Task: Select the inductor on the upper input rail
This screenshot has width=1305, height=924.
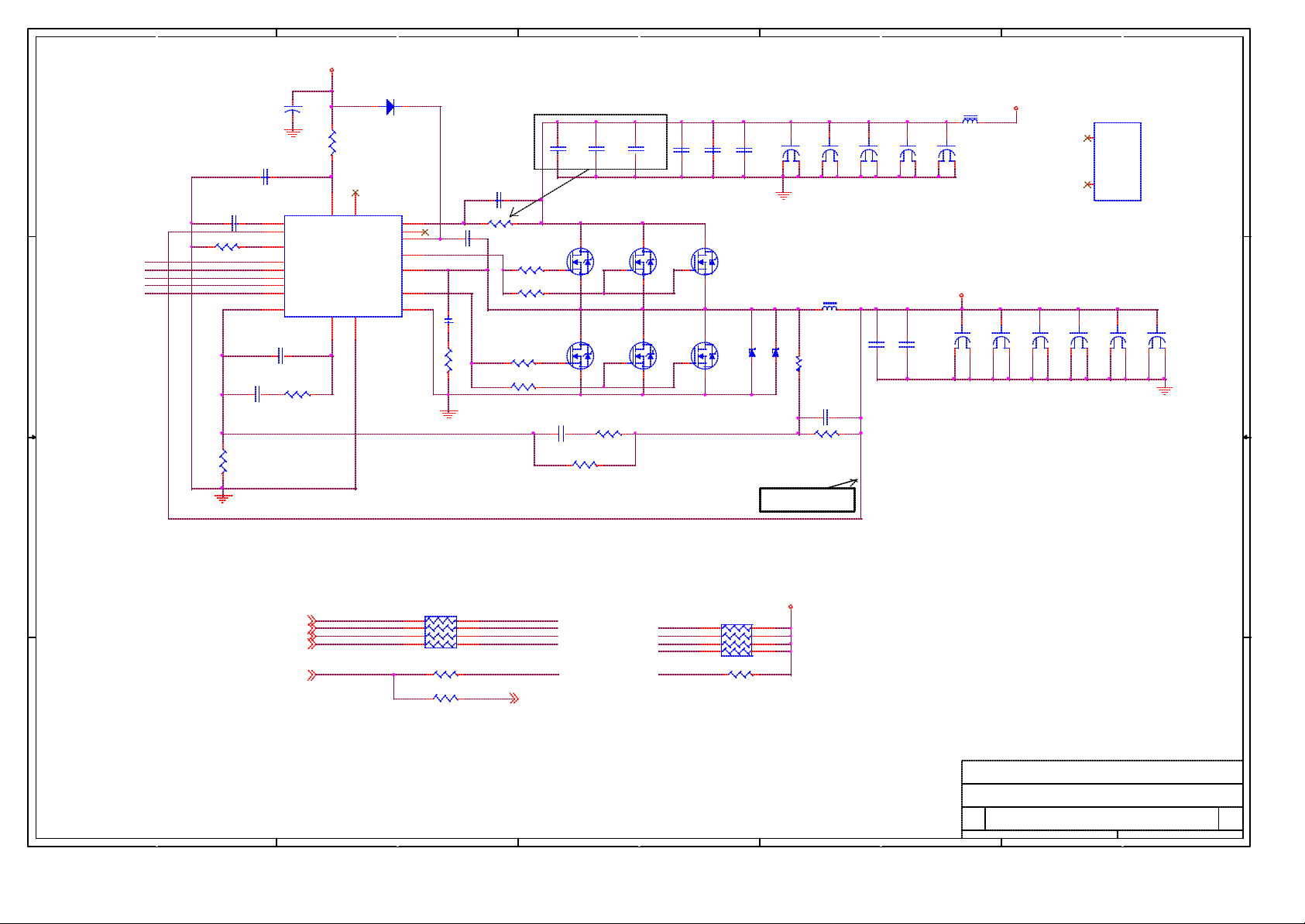Action: [x=970, y=119]
